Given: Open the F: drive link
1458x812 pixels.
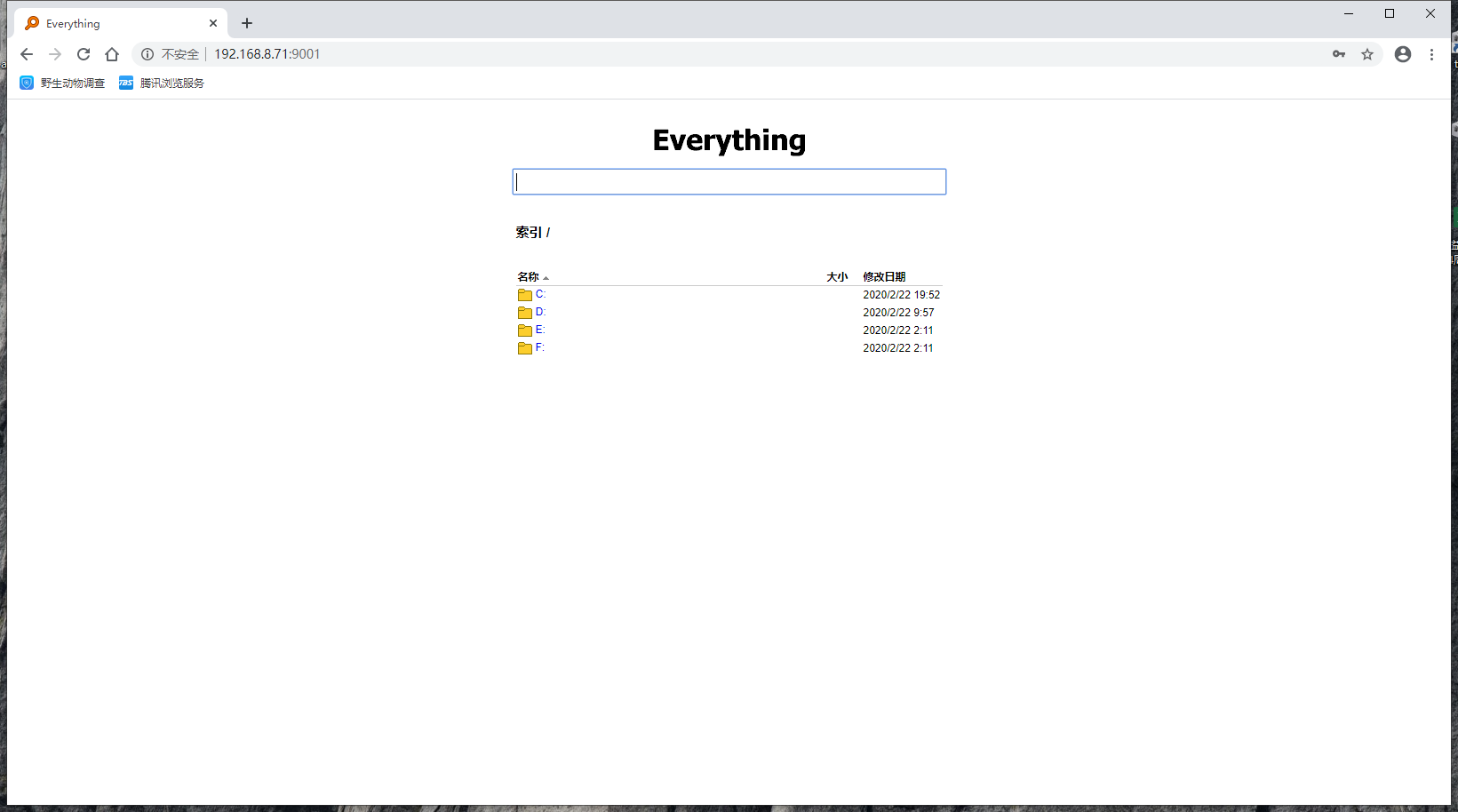Looking at the screenshot, I should coord(539,347).
